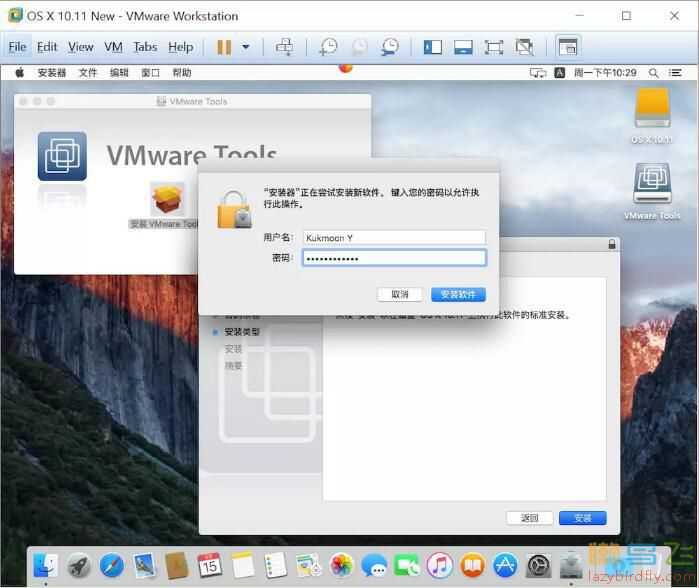Click the display mirroring menu bar icon
Screen dimensions: 699x588
[x=538, y=73]
